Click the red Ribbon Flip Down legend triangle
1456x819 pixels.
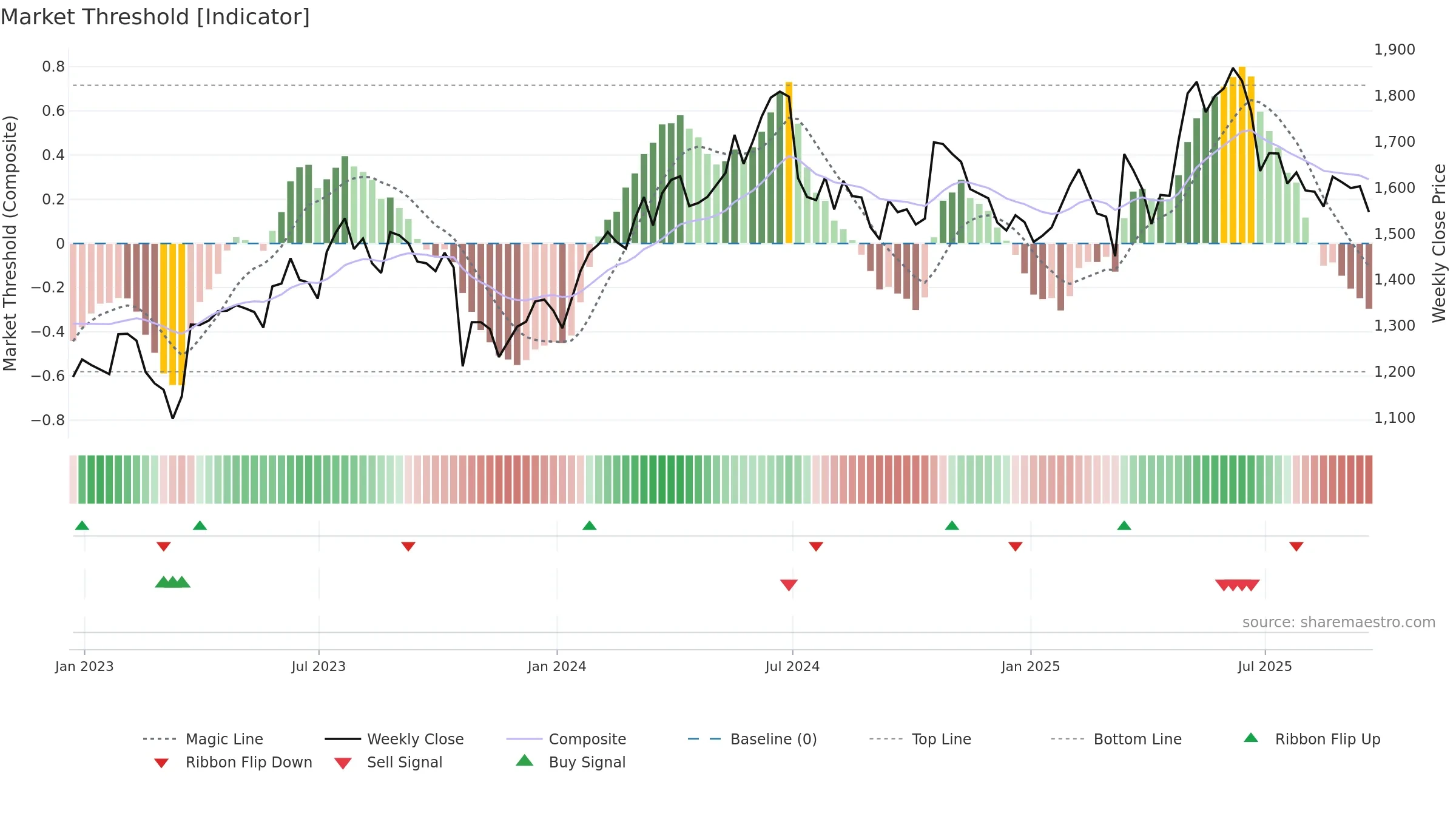coord(161,763)
